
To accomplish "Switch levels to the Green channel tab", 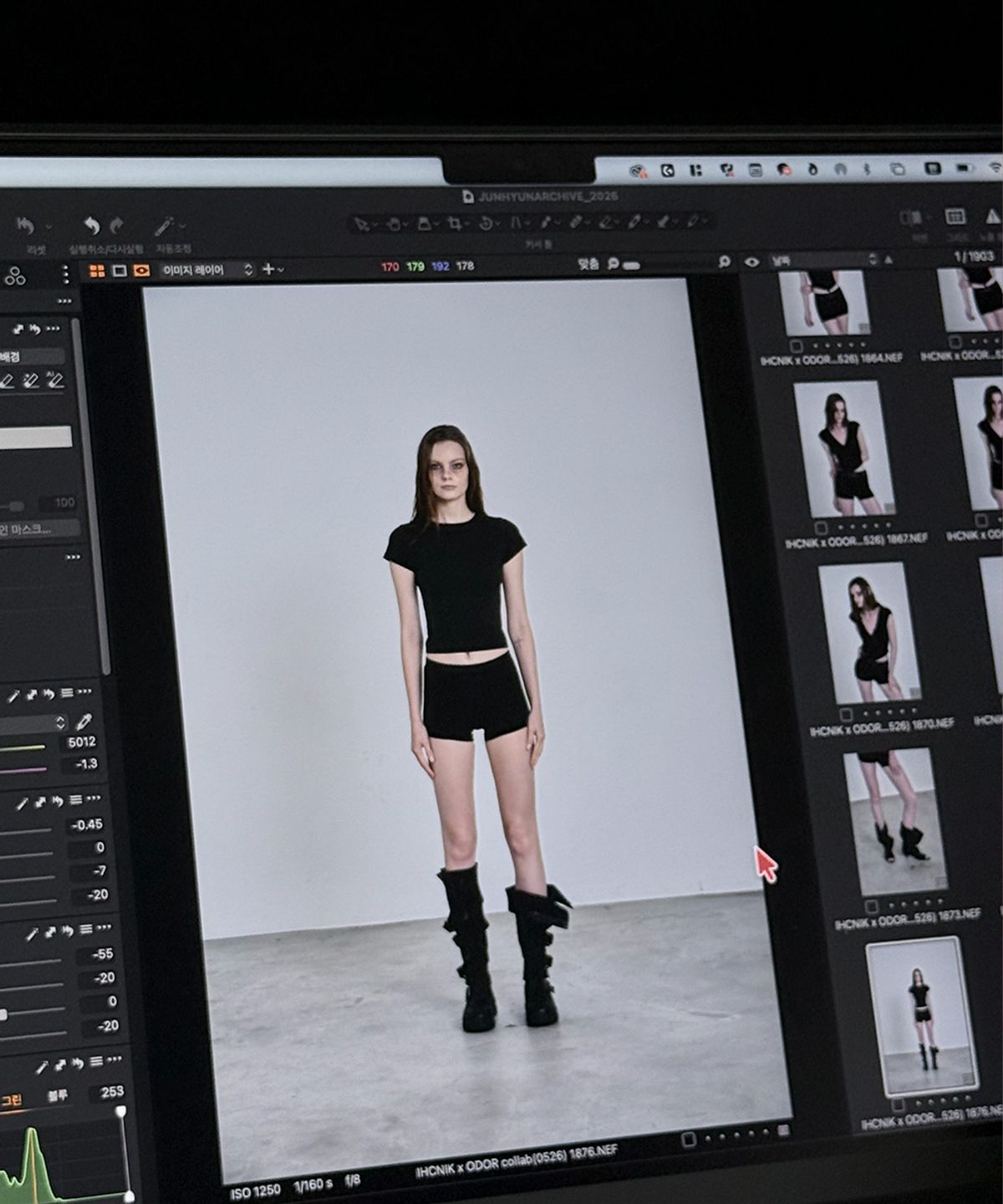I will tap(11, 1099).
